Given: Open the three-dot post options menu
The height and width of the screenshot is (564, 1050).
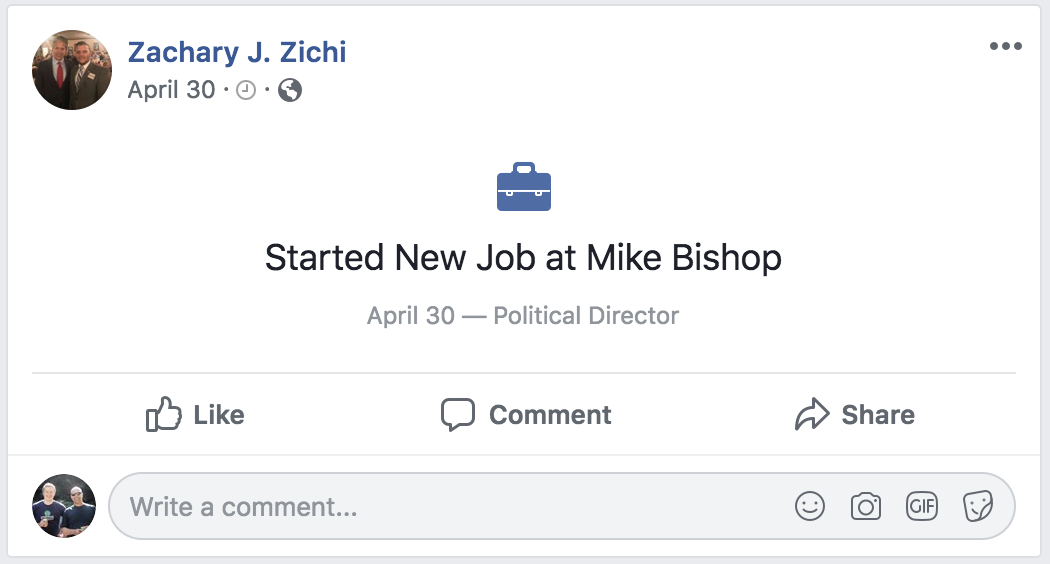Looking at the screenshot, I should click(1005, 47).
